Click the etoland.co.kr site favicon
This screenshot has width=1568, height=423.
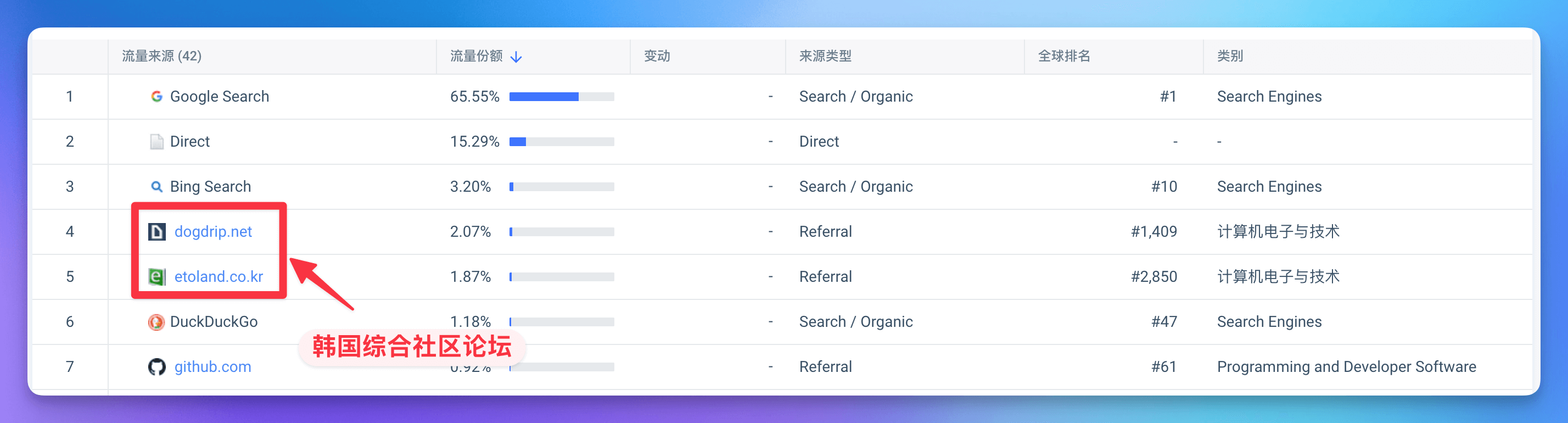tap(157, 277)
